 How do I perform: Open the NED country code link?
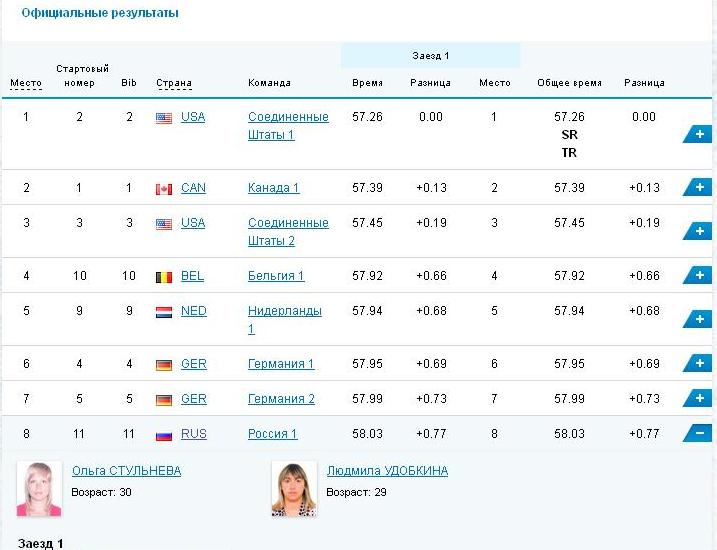193,311
